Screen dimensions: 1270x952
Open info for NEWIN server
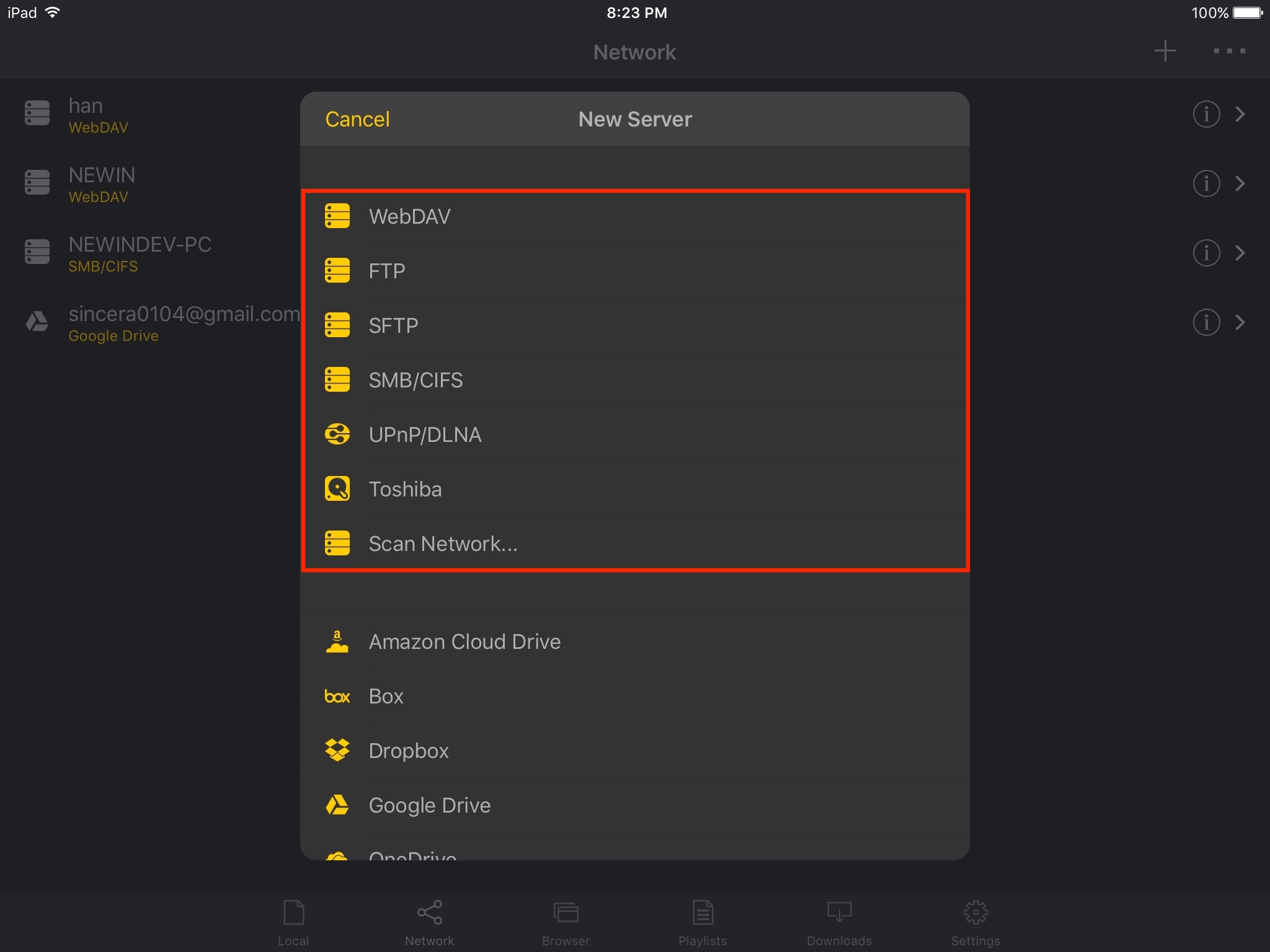point(1206,183)
